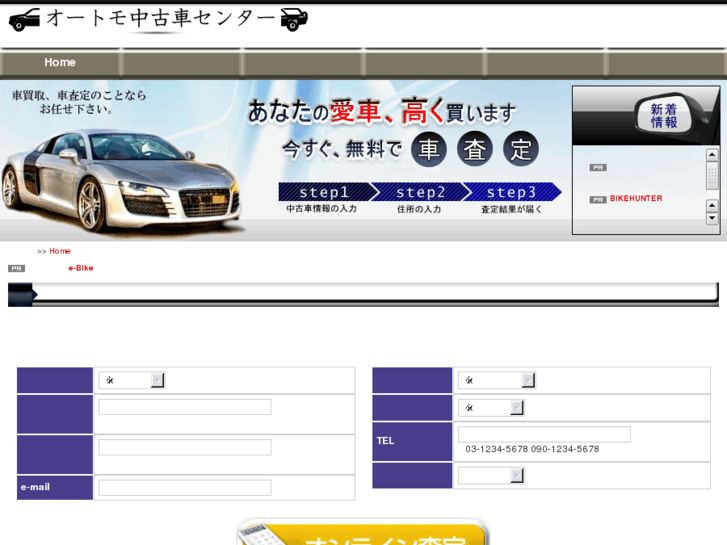Viewport: 727px width, 545px height.
Task: Click the e-mail input field
Action: [x=185, y=488]
